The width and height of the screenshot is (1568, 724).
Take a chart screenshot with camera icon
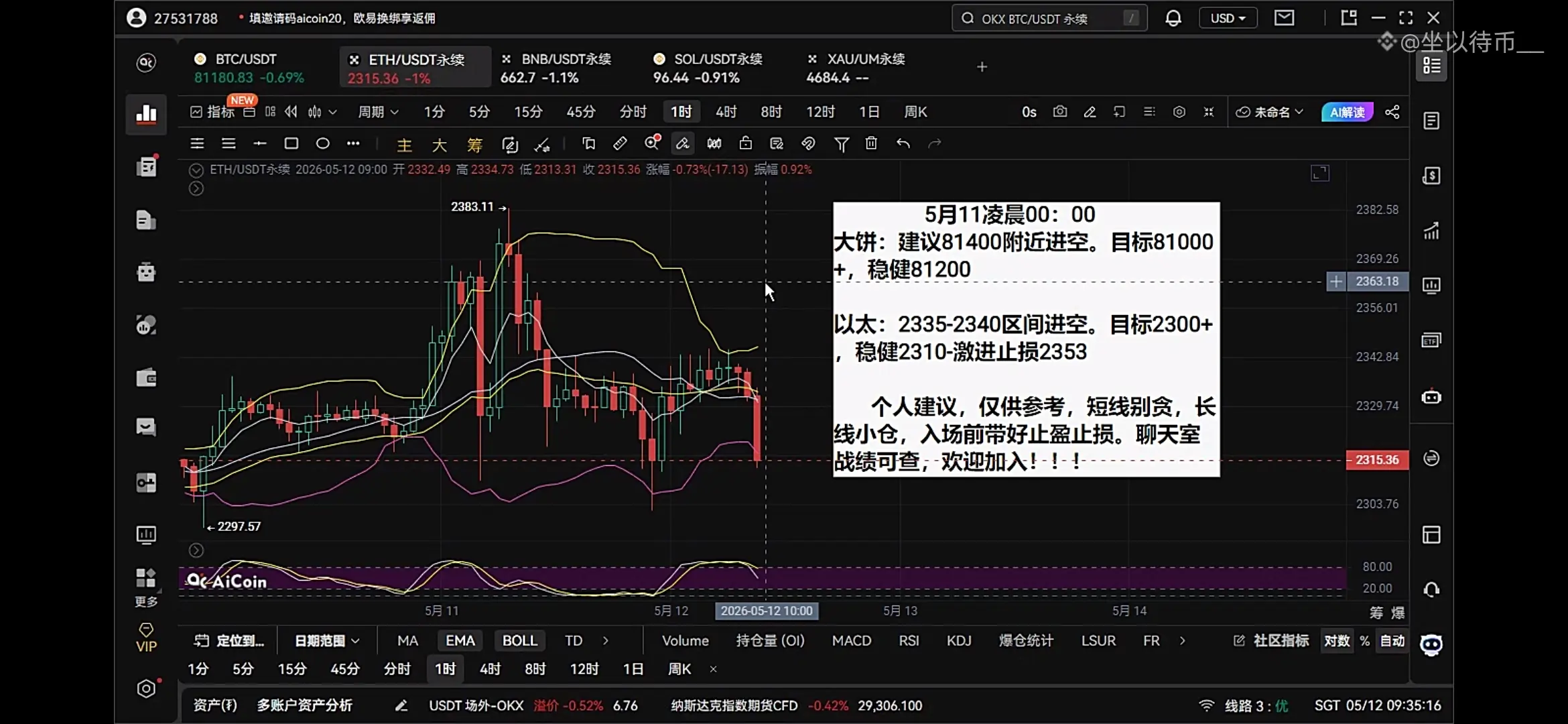point(1059,112)
